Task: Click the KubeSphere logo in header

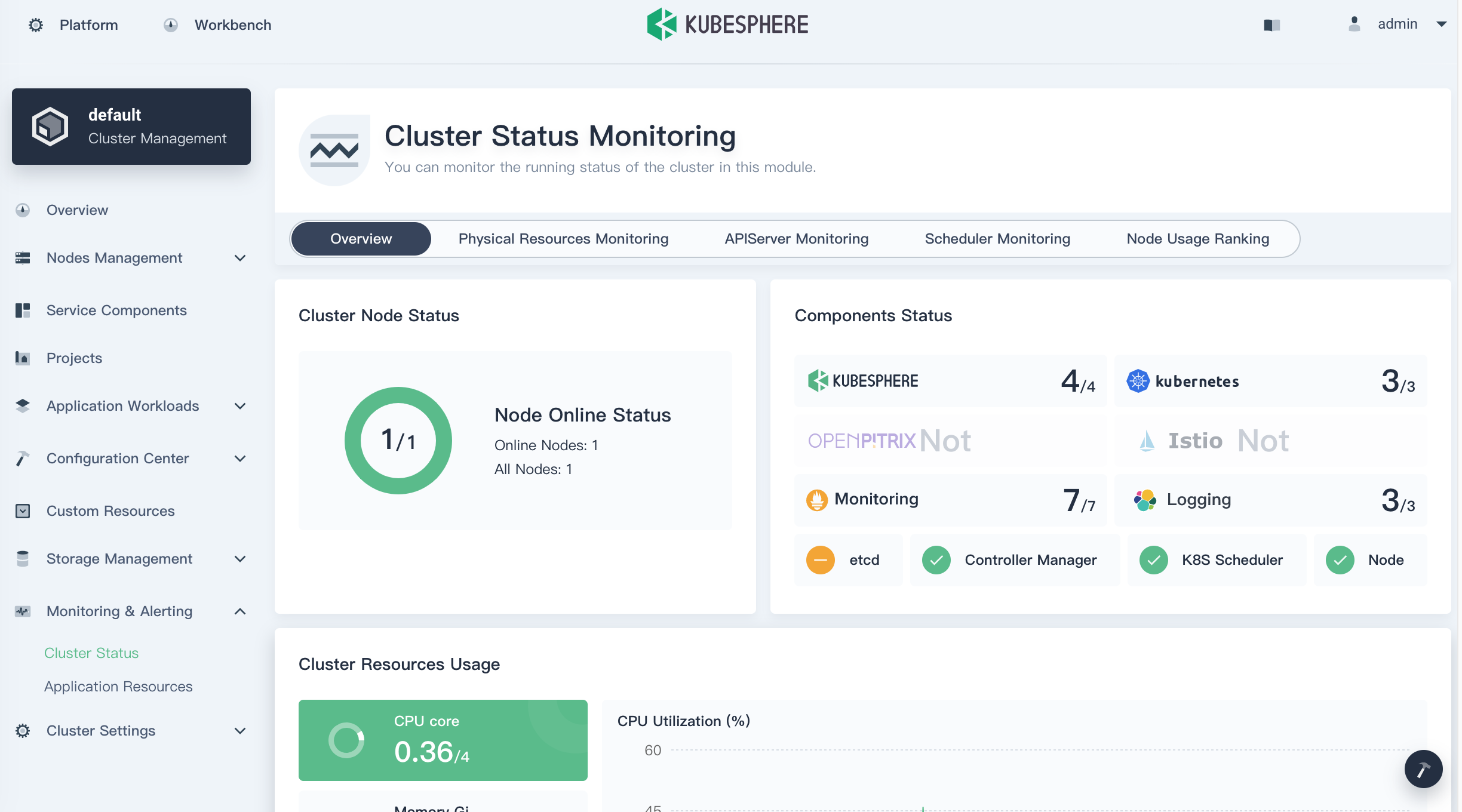Action: coord(727,24)
